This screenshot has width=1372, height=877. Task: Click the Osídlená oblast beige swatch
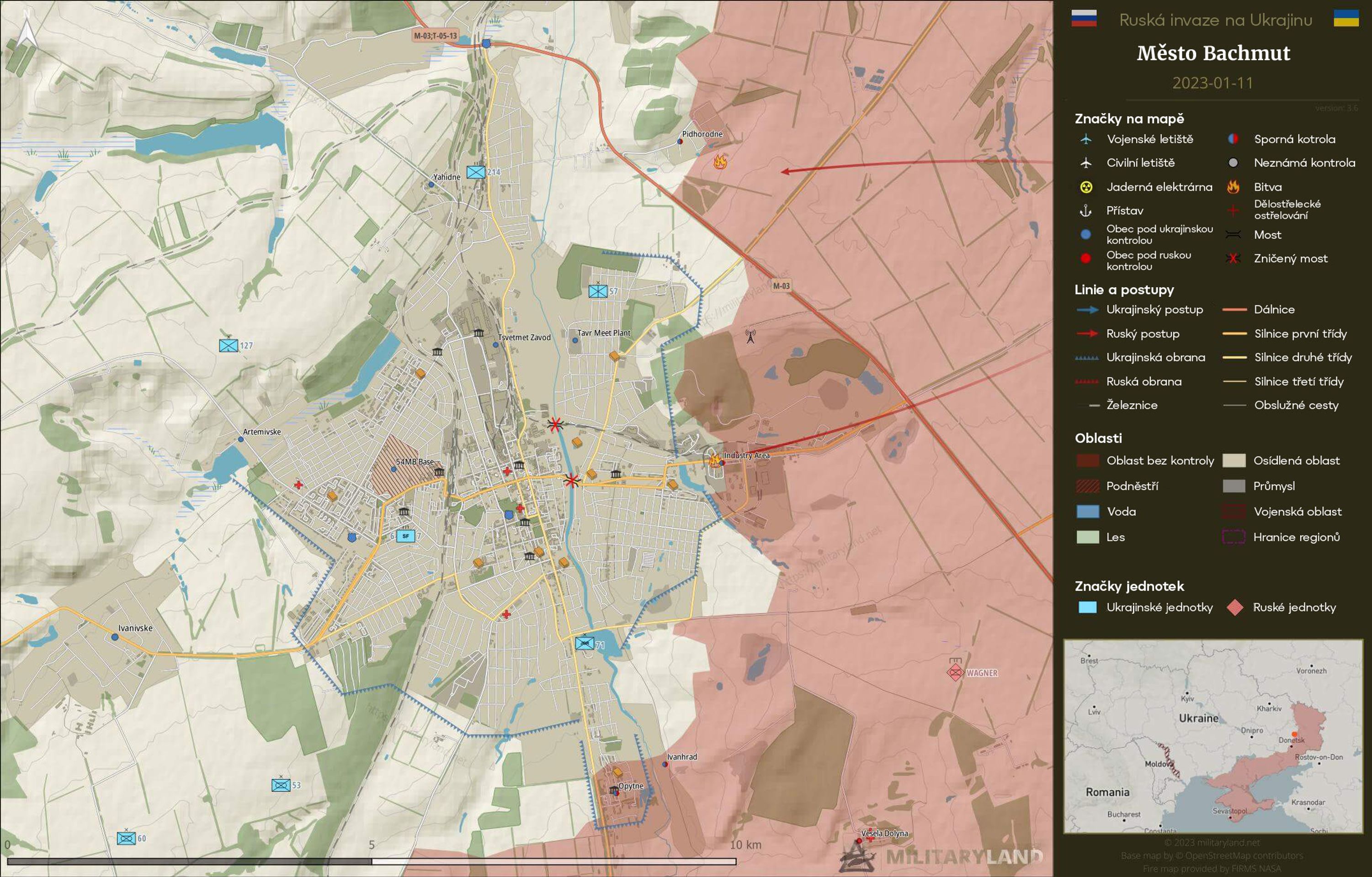(x=1234, y=461)
